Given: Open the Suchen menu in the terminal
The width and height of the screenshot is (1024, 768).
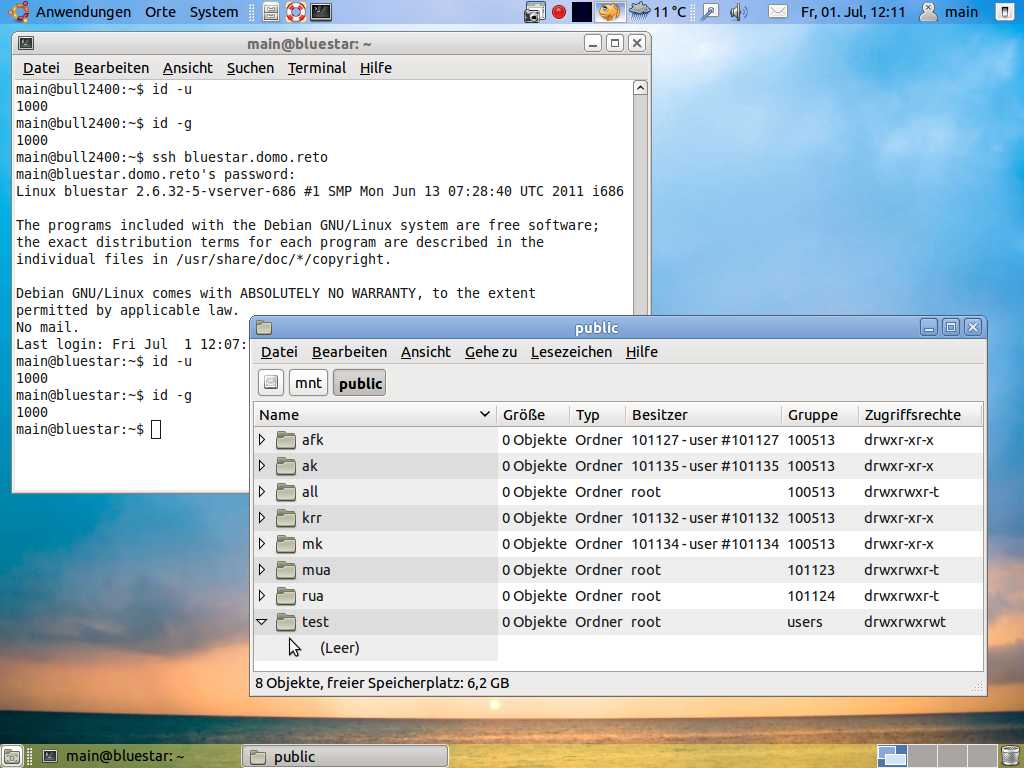Looking at the screenshot, I should (250, 68).
